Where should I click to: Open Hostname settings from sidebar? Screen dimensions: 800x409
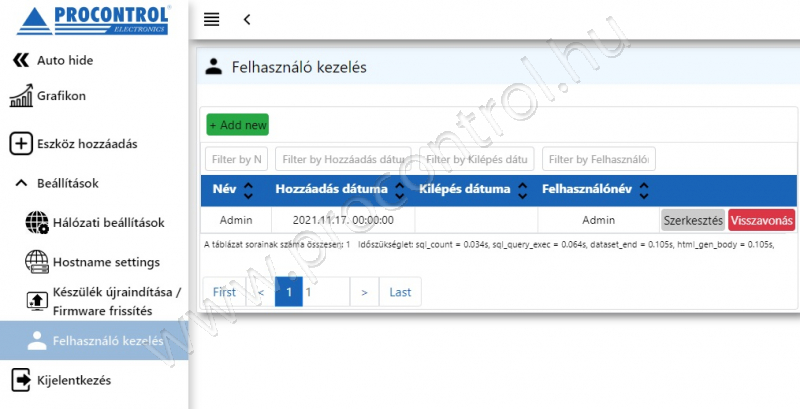(92, 262)
